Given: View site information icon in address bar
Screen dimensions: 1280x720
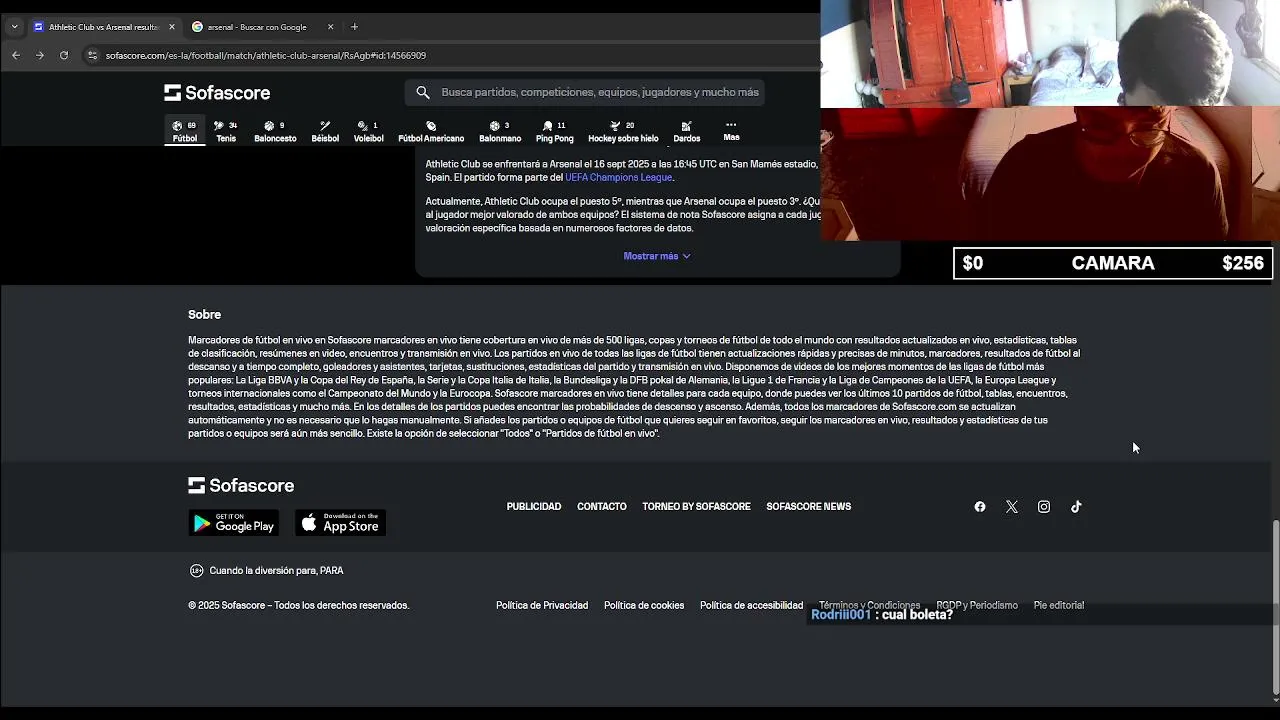Looking at the screenshot, I should (x=93, y=55).
